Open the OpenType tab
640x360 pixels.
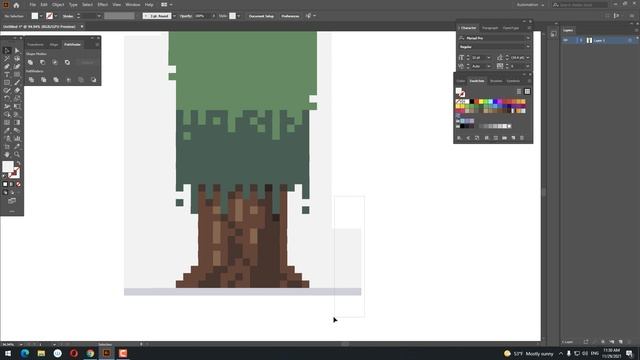(511, 28)
